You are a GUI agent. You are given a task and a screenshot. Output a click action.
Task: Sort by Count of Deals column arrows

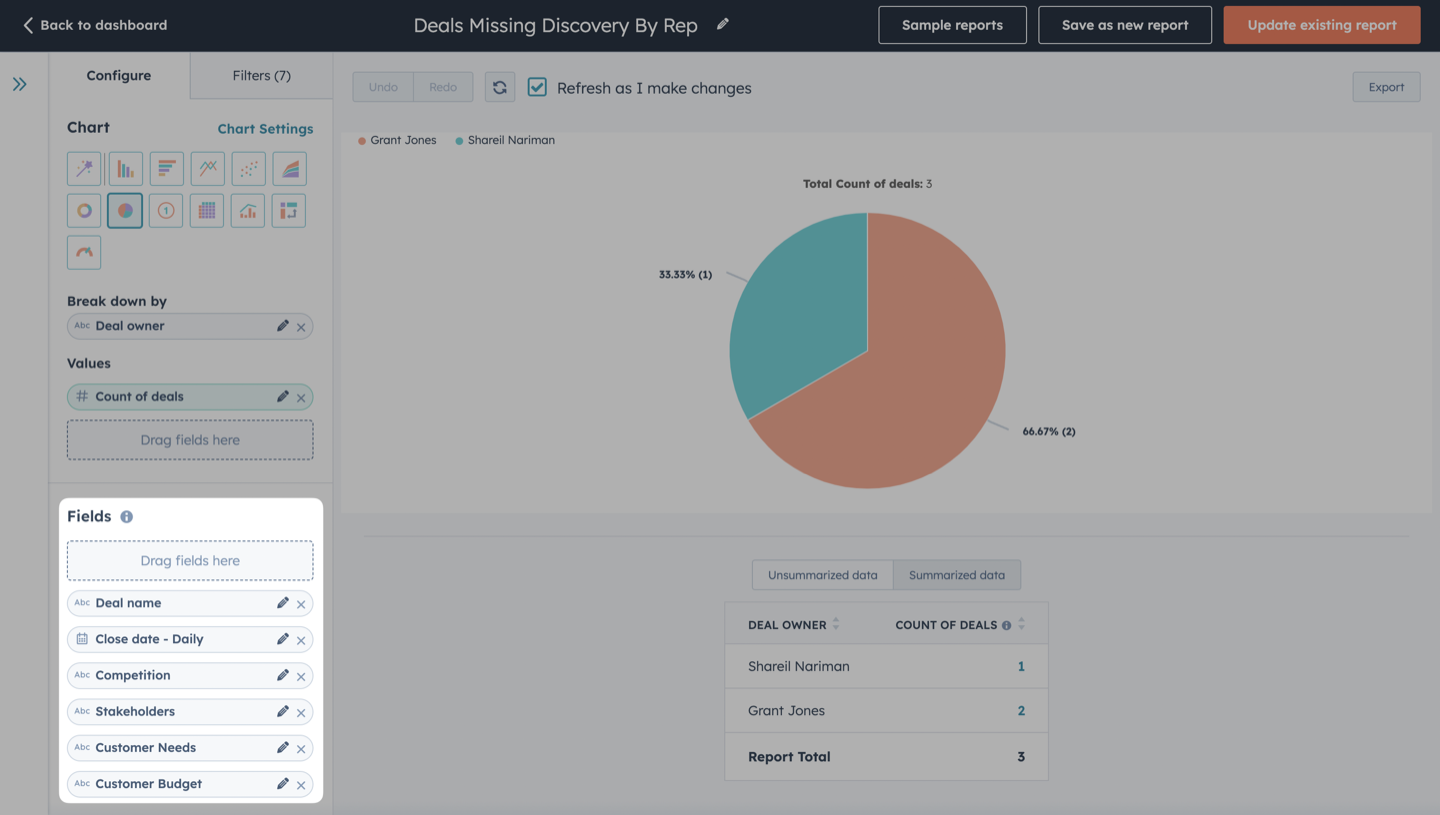1021,624
